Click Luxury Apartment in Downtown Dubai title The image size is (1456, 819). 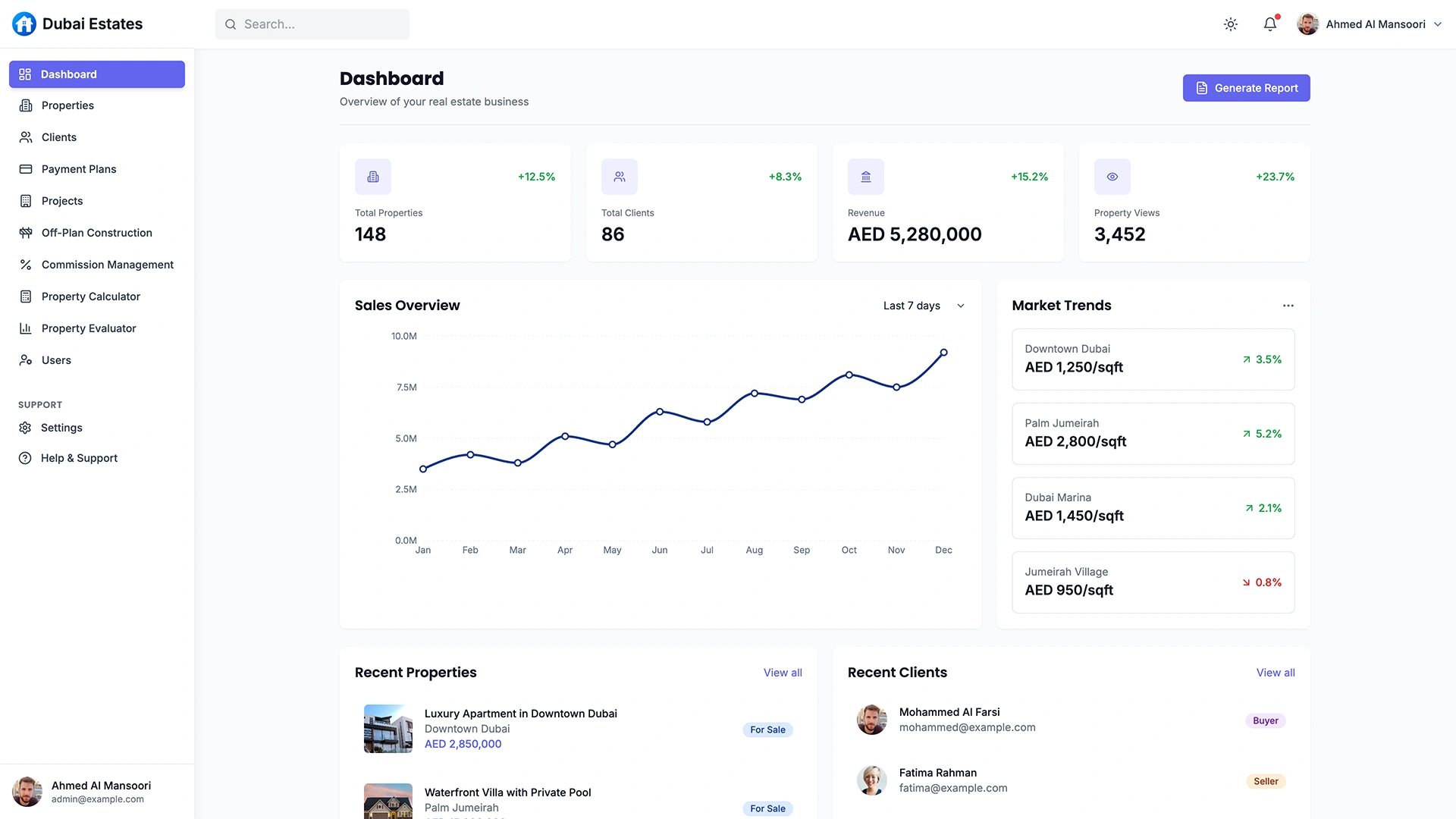521,714
